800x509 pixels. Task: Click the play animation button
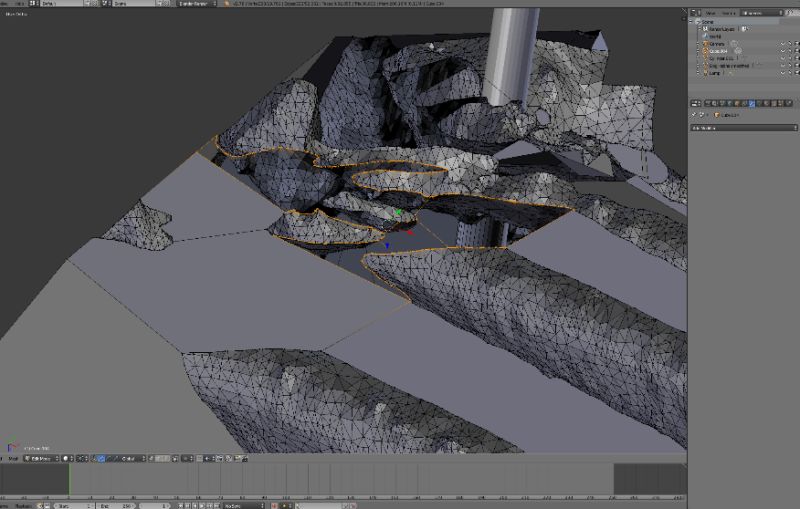(202, 506)
